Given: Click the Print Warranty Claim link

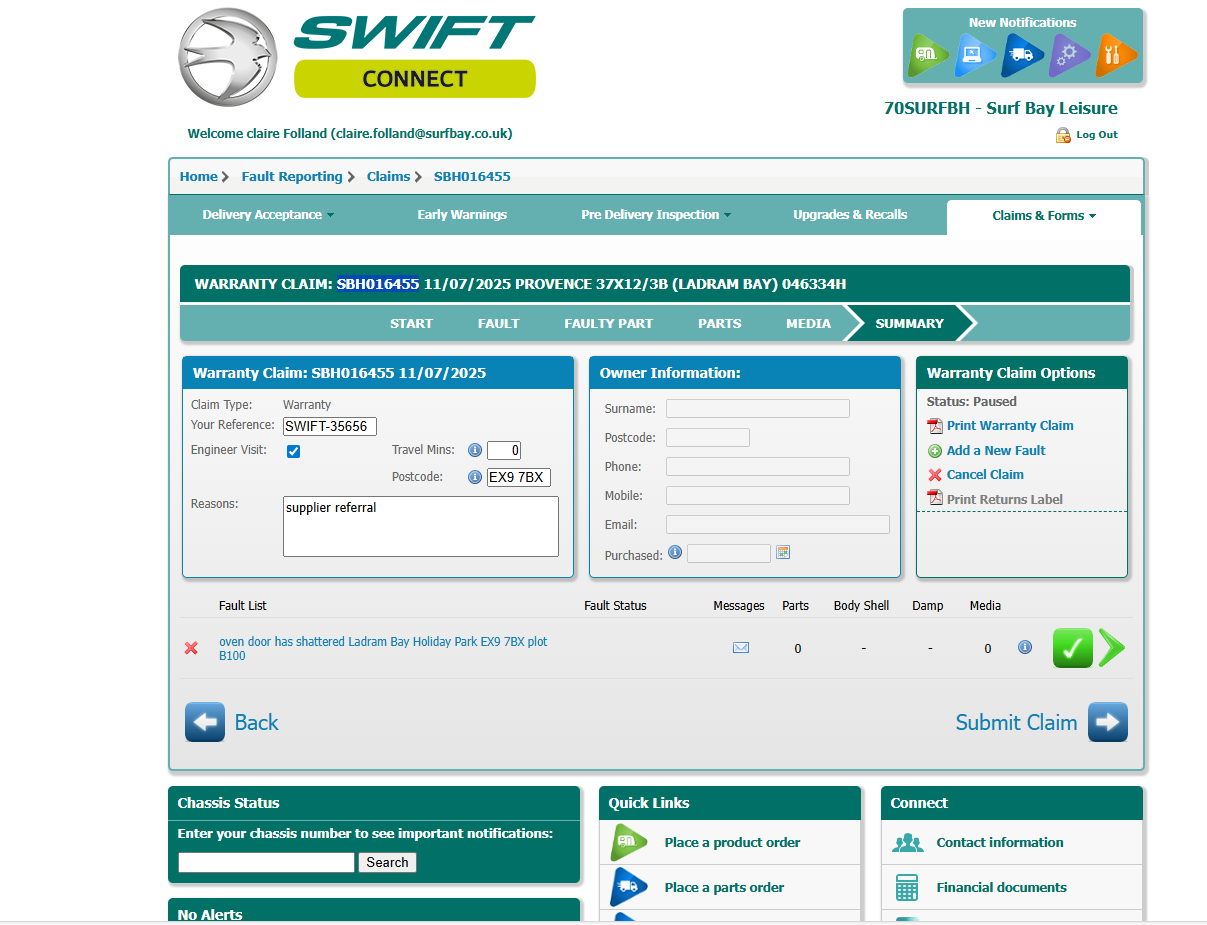Looking at the screenshot, I should click(1010, 426).
